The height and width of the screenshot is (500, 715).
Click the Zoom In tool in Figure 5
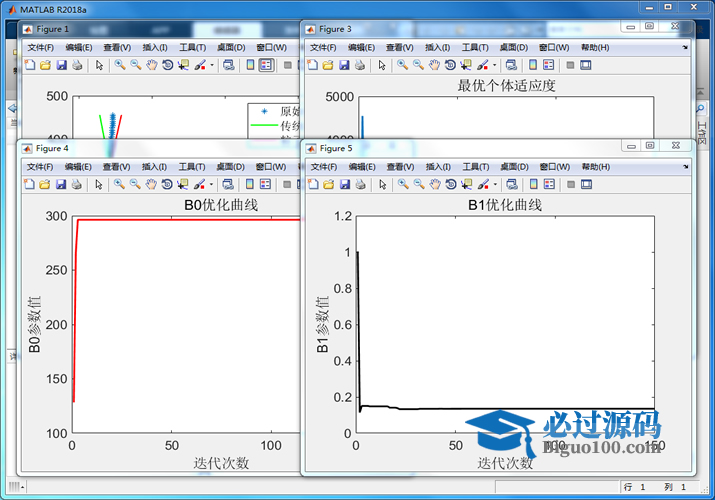tap(402, 184)
